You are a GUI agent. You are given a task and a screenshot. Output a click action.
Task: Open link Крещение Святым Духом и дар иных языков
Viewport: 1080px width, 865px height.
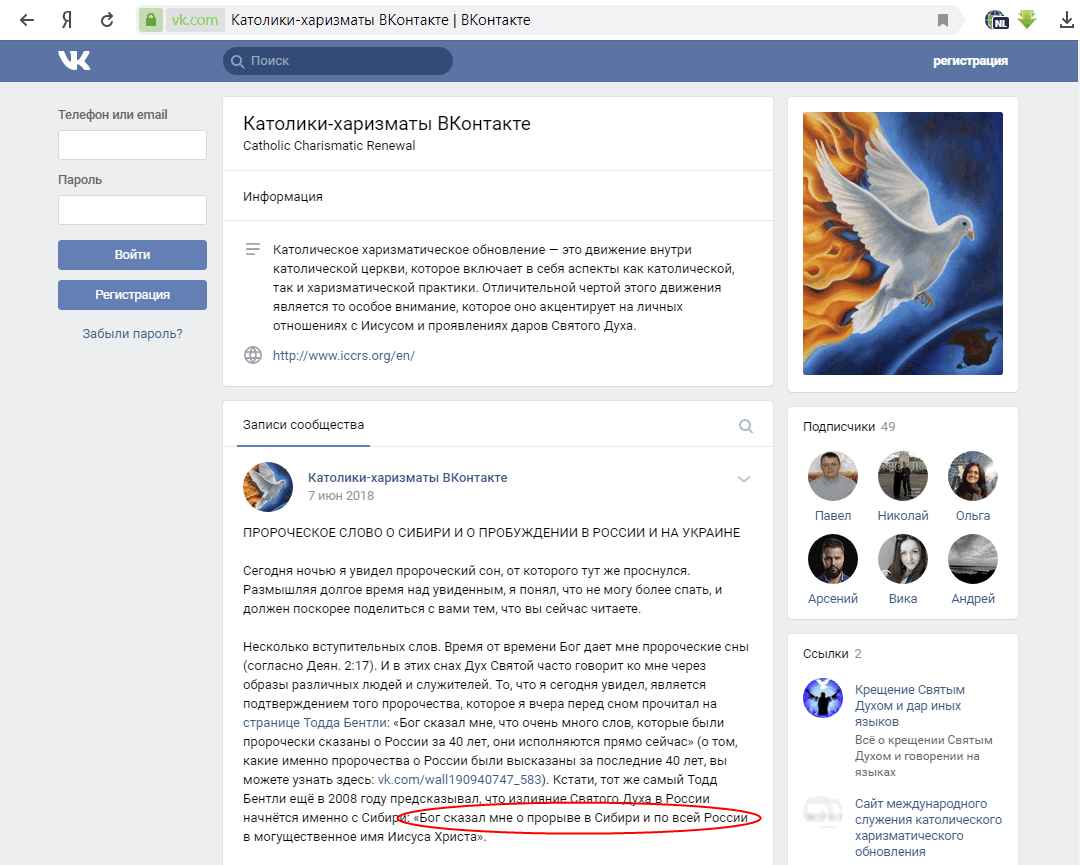pyautogui.click(x=909, y=705)
